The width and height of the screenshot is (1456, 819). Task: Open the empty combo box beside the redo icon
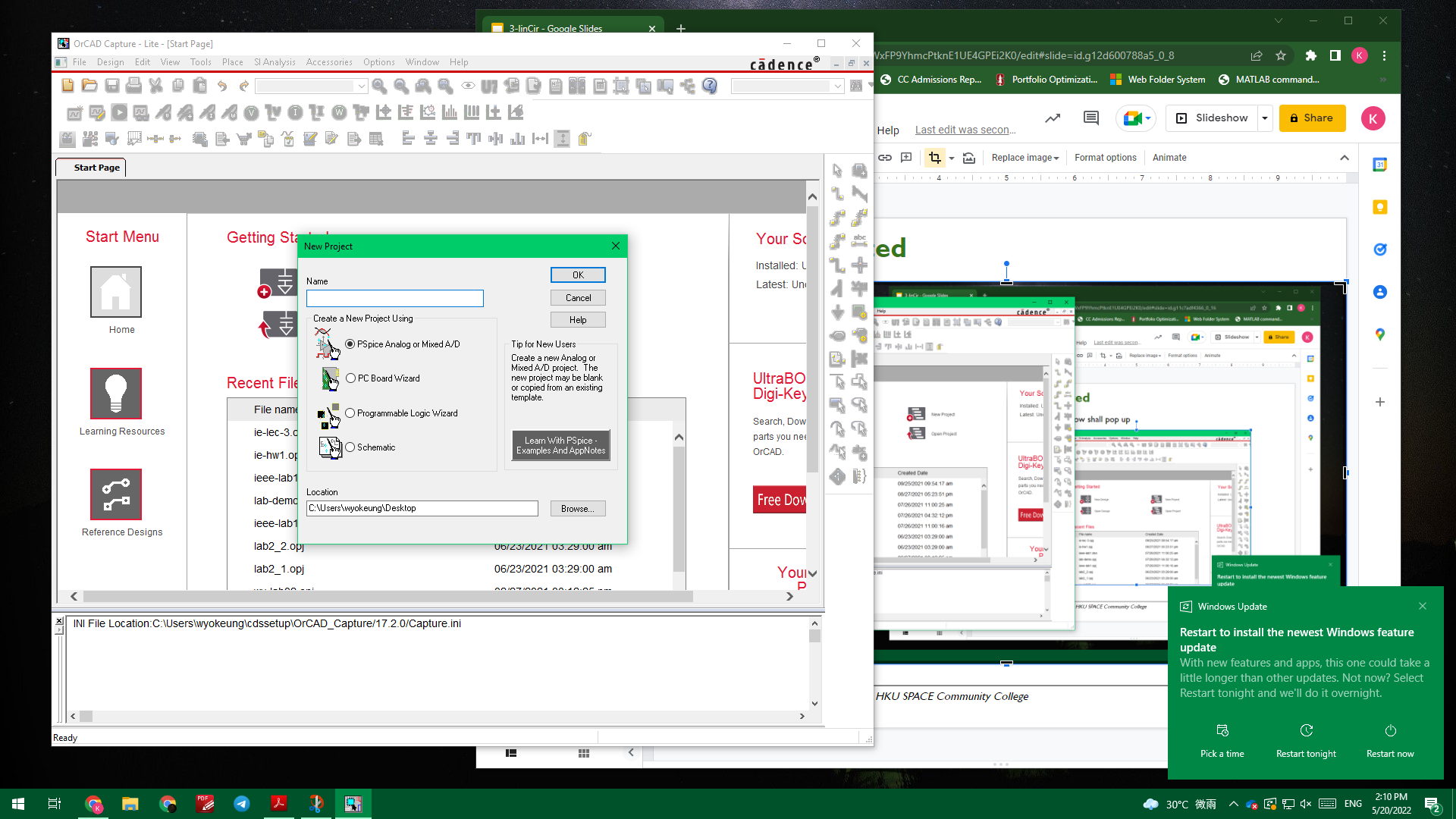pos(312,86)
